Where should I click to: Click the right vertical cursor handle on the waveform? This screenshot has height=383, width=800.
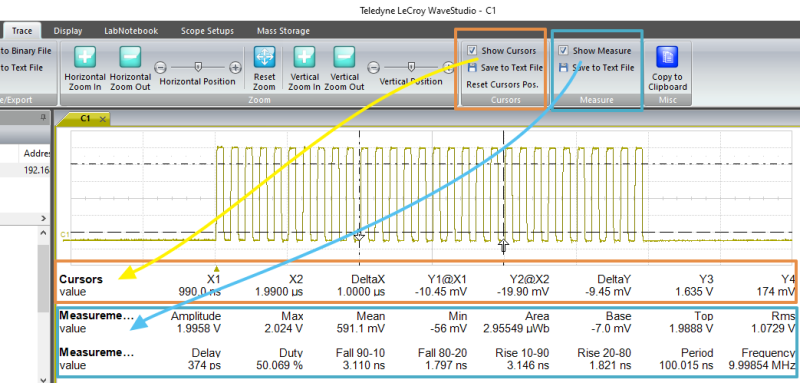504,246
